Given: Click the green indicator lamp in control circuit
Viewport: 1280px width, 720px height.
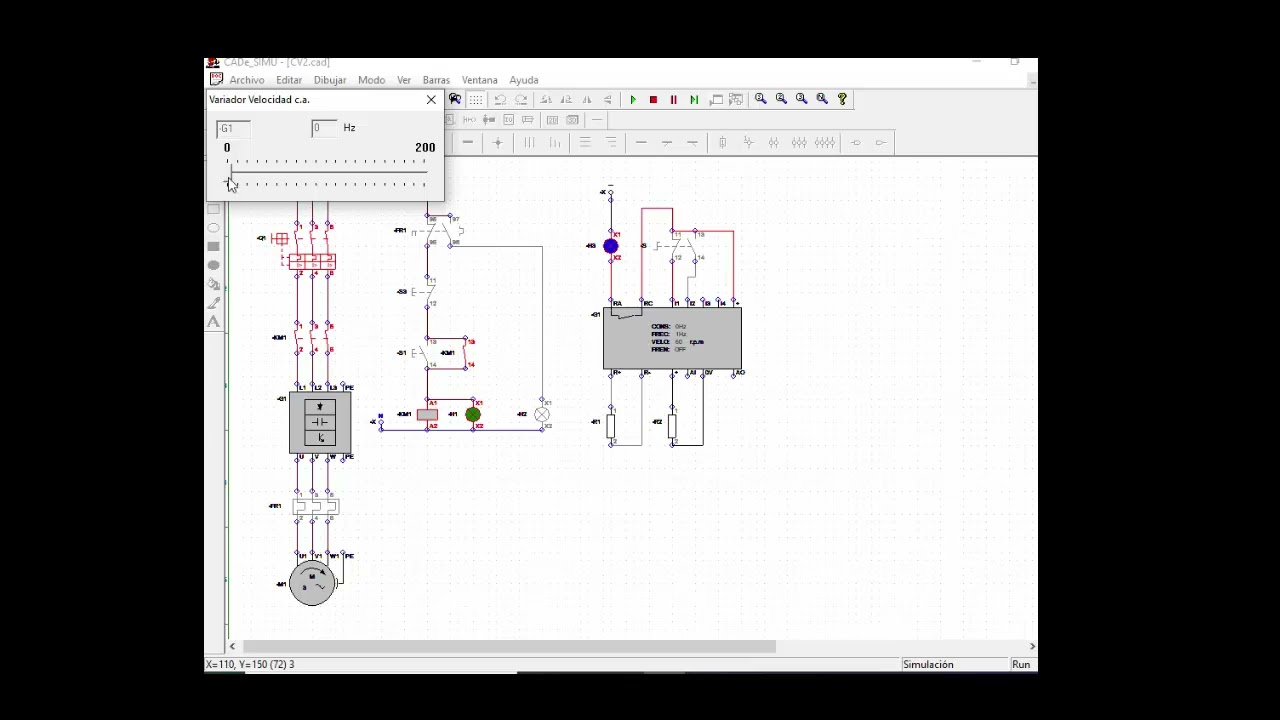Looking at the screenshot, I should [473, 414].
